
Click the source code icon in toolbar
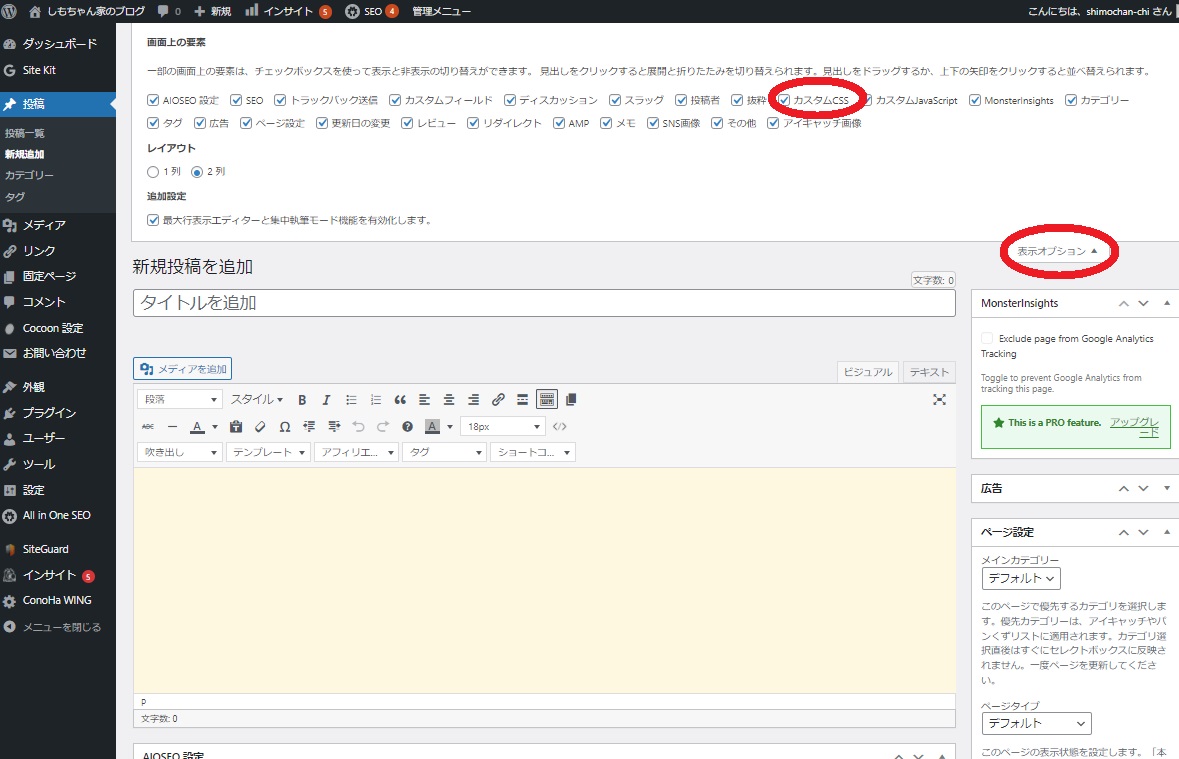coord(559,427)
